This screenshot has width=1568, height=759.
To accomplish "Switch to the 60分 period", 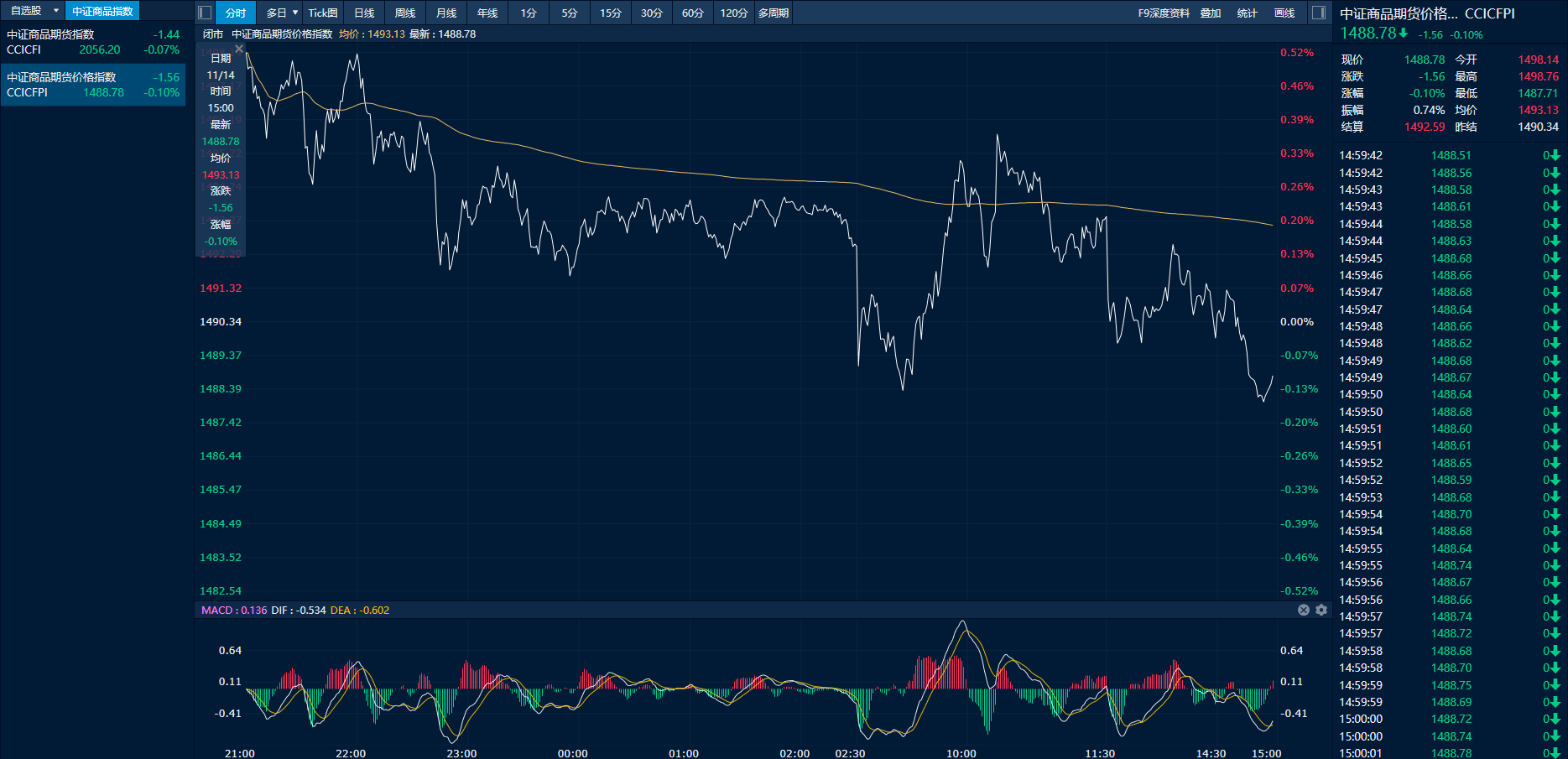I will [692, 13].
